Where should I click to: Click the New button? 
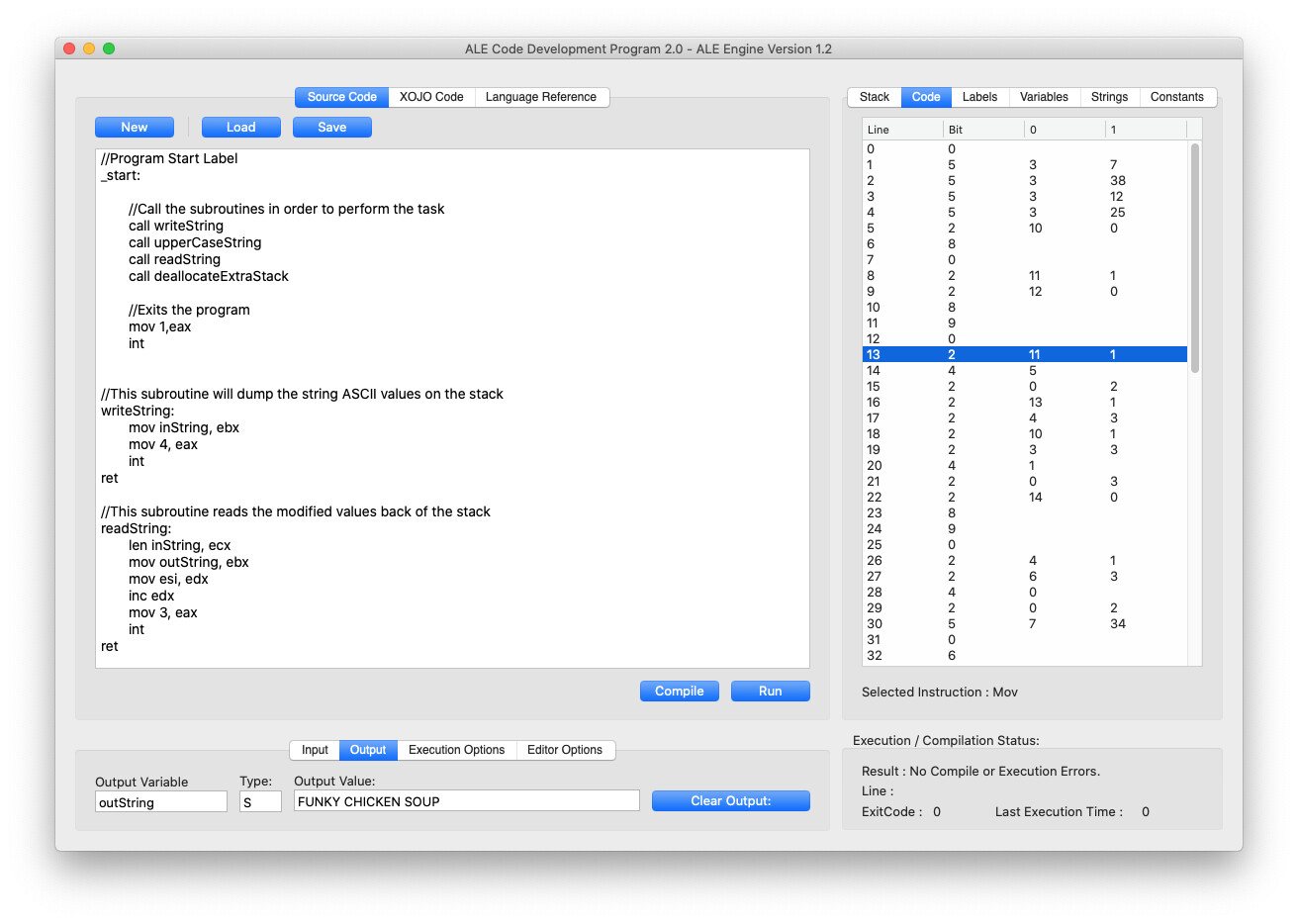tap(134, 128)
